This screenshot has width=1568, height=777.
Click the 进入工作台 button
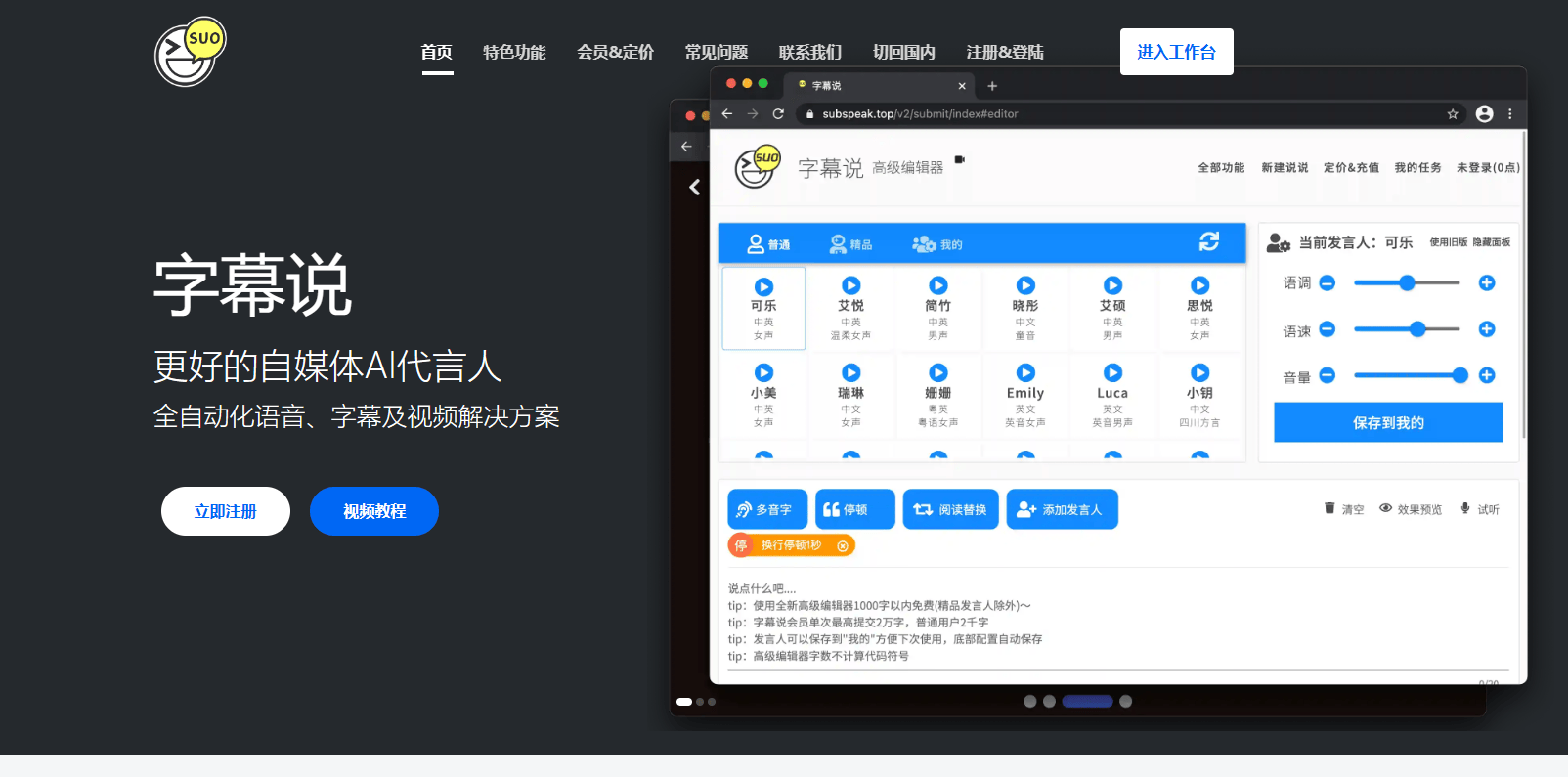(x=1177, y=52)
